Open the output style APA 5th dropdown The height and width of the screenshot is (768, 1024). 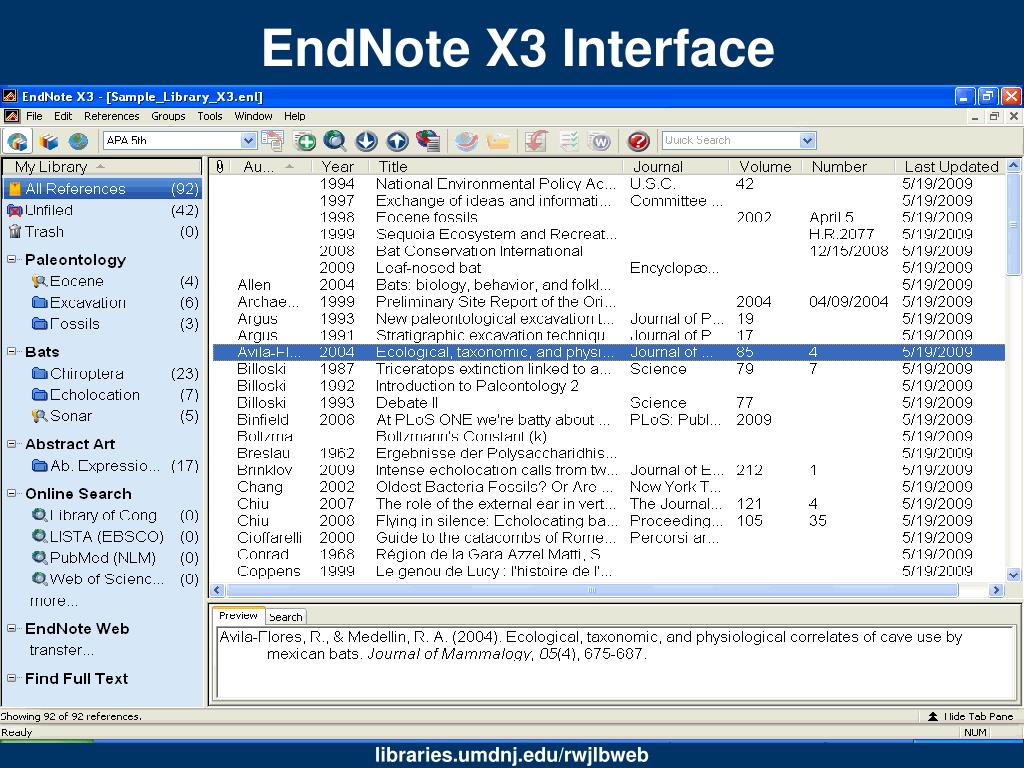tap(248, 140)
